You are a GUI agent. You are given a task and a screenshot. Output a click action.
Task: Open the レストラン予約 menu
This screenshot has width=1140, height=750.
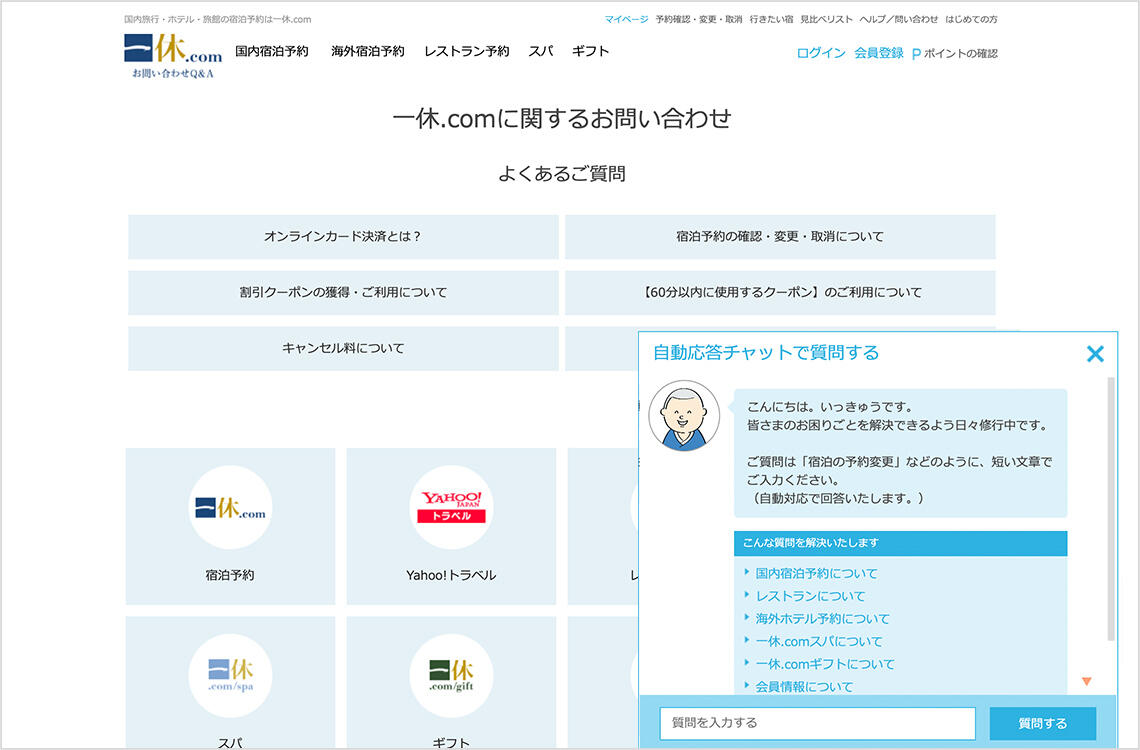(x=467, y=51)
